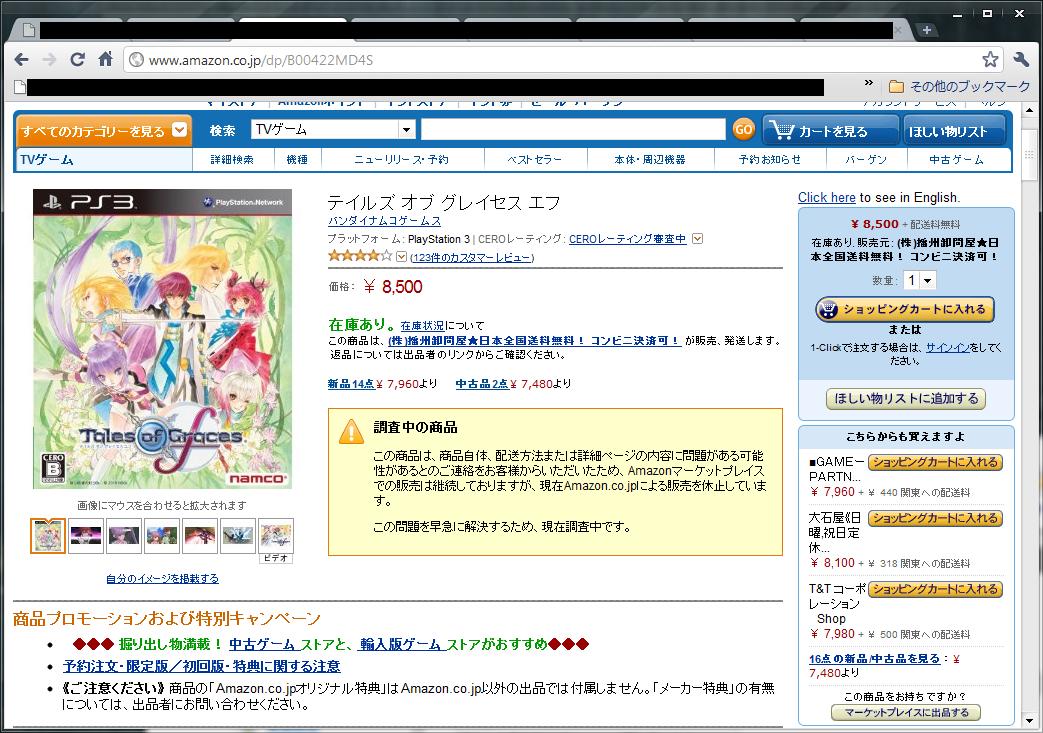Click マーケットプレイスに出品する button
Viewport: 1043px width, 733px height.
click(905, 712)
